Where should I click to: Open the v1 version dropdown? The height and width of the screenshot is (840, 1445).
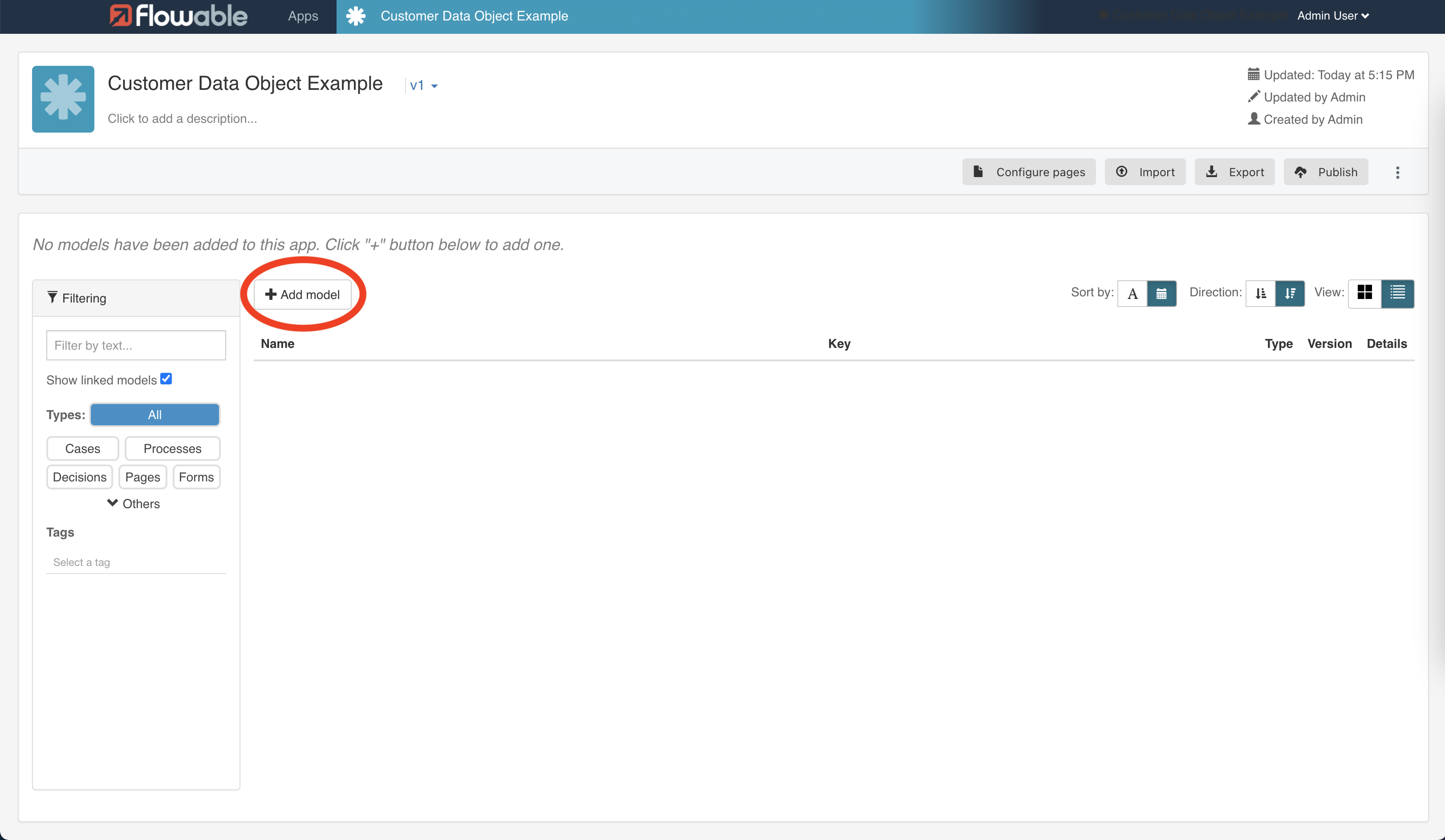(423, 85)
